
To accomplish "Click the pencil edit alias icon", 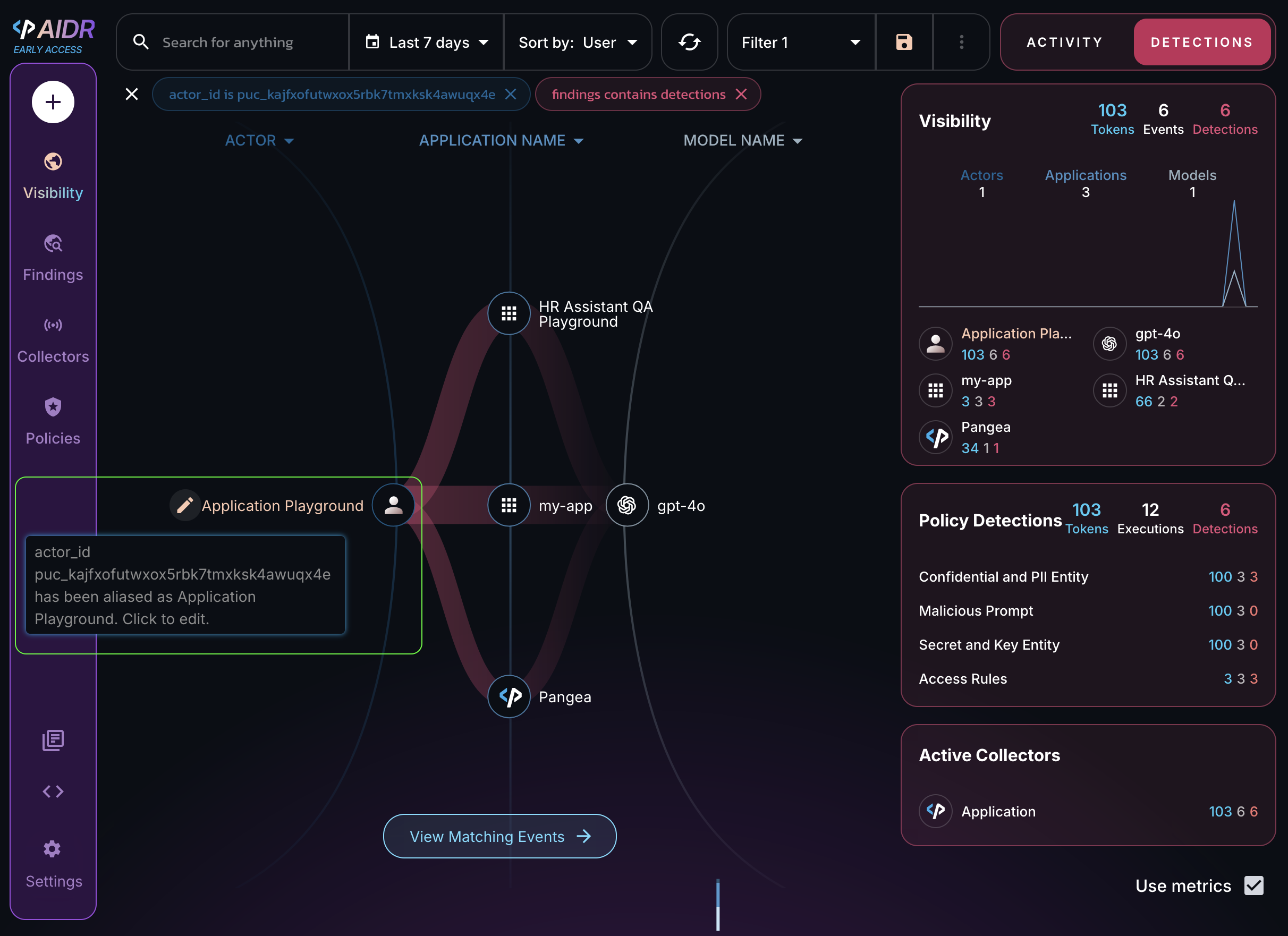I will [184, 505].
